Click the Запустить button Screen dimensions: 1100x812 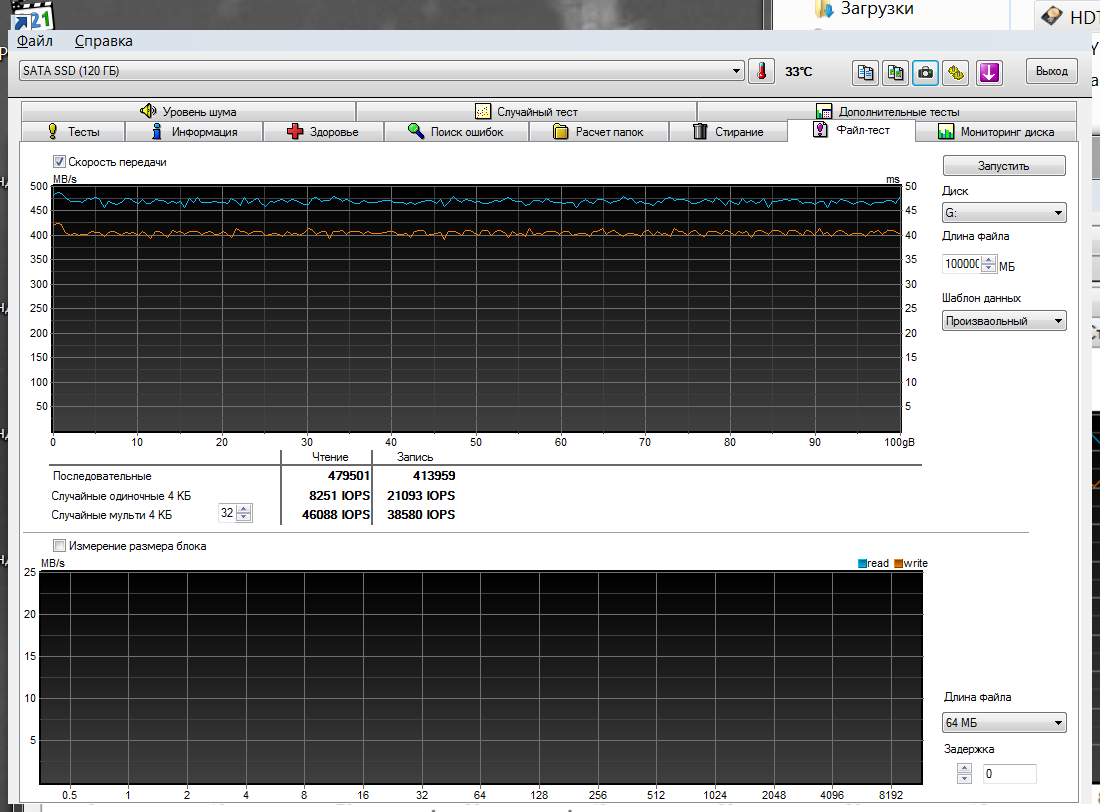pyautogui.click(x=1004, y=166)
